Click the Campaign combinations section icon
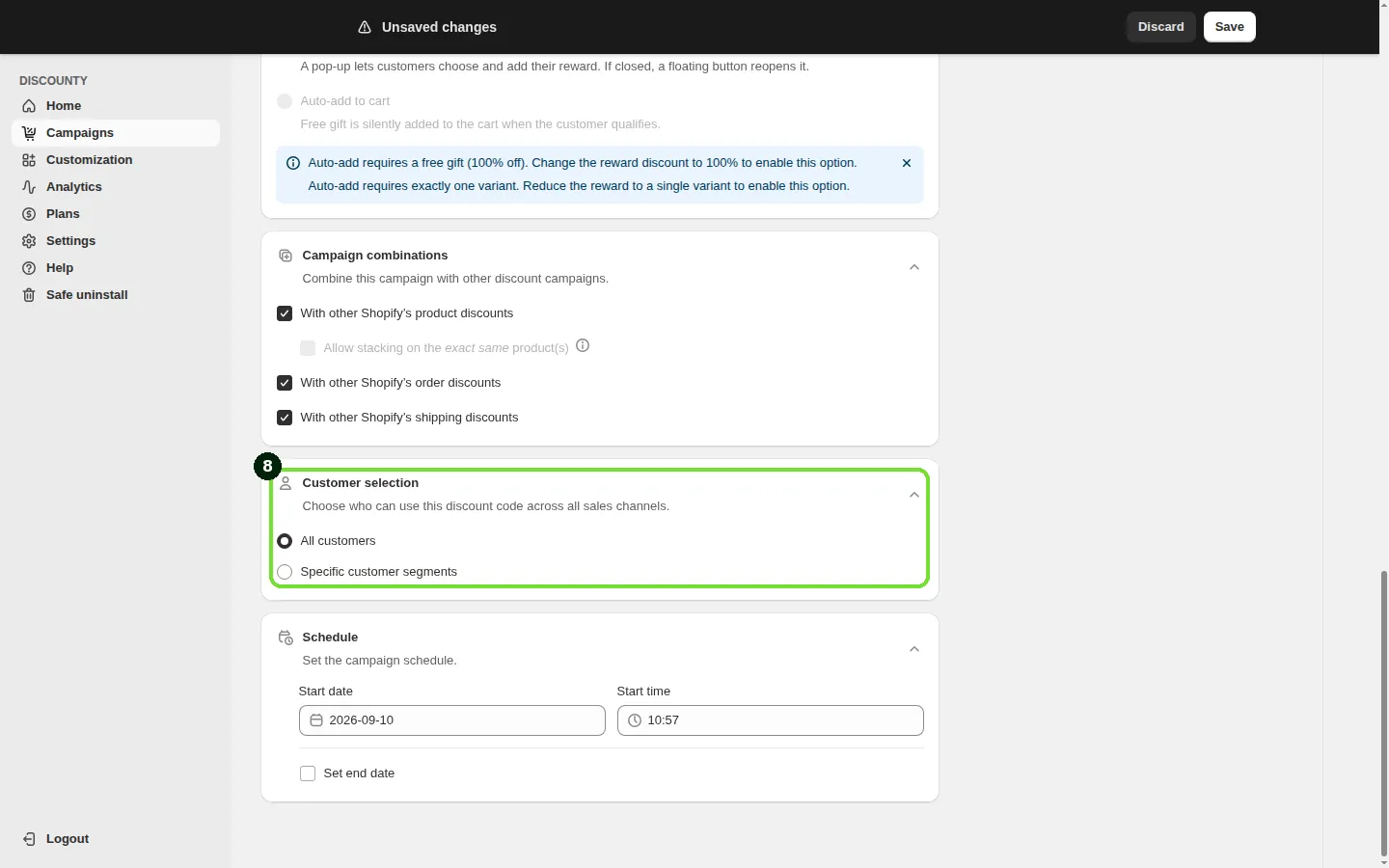Viewport: 1389px width, 868px height. (286, 256)
